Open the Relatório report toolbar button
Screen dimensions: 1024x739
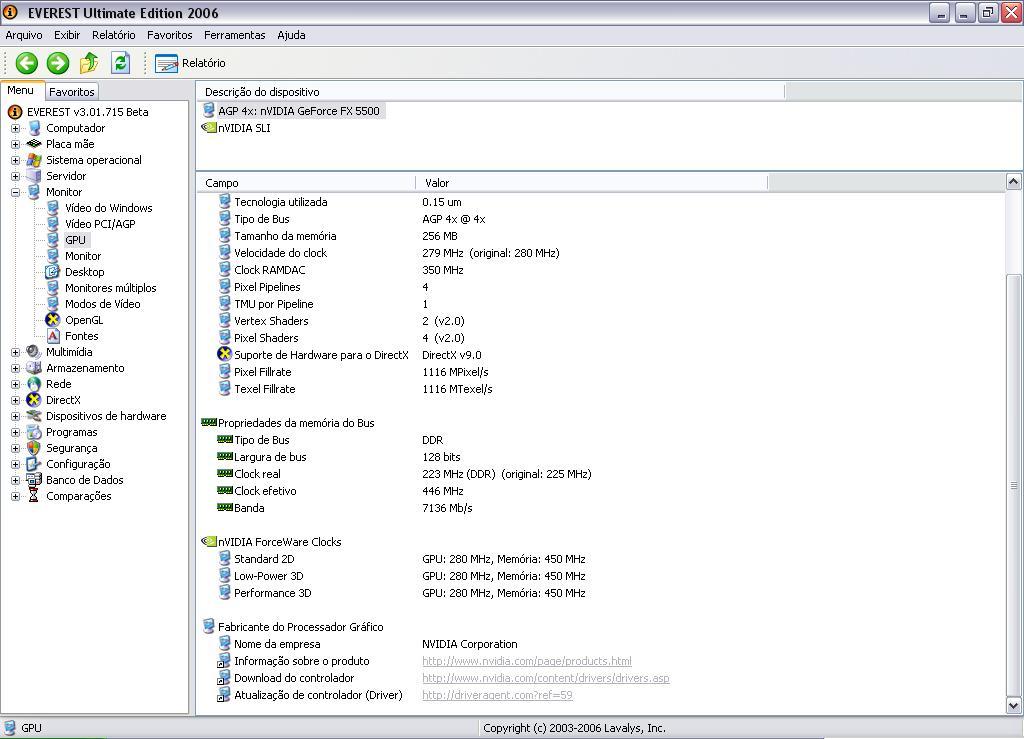pos(190,63)
